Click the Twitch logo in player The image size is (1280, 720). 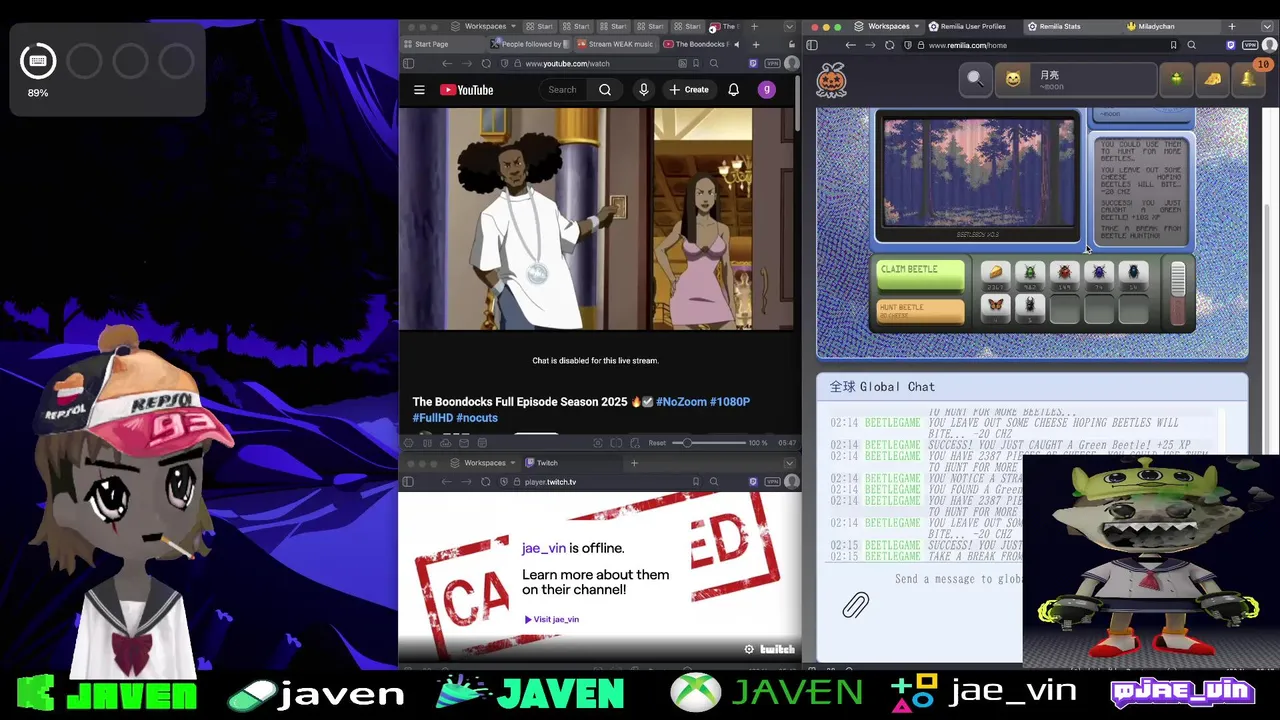click(777, 649)
